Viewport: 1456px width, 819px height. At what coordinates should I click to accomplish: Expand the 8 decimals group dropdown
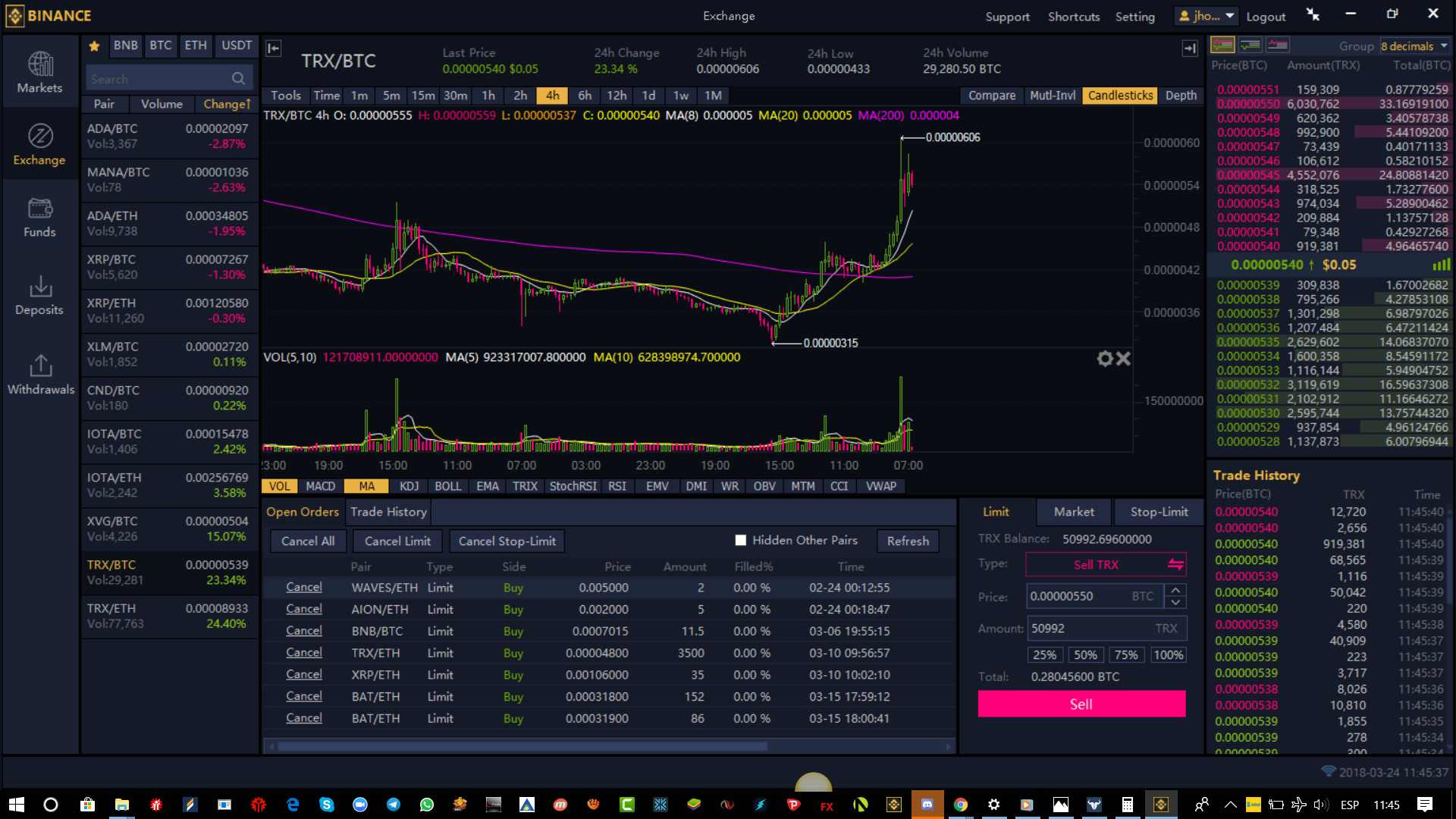1414,46
